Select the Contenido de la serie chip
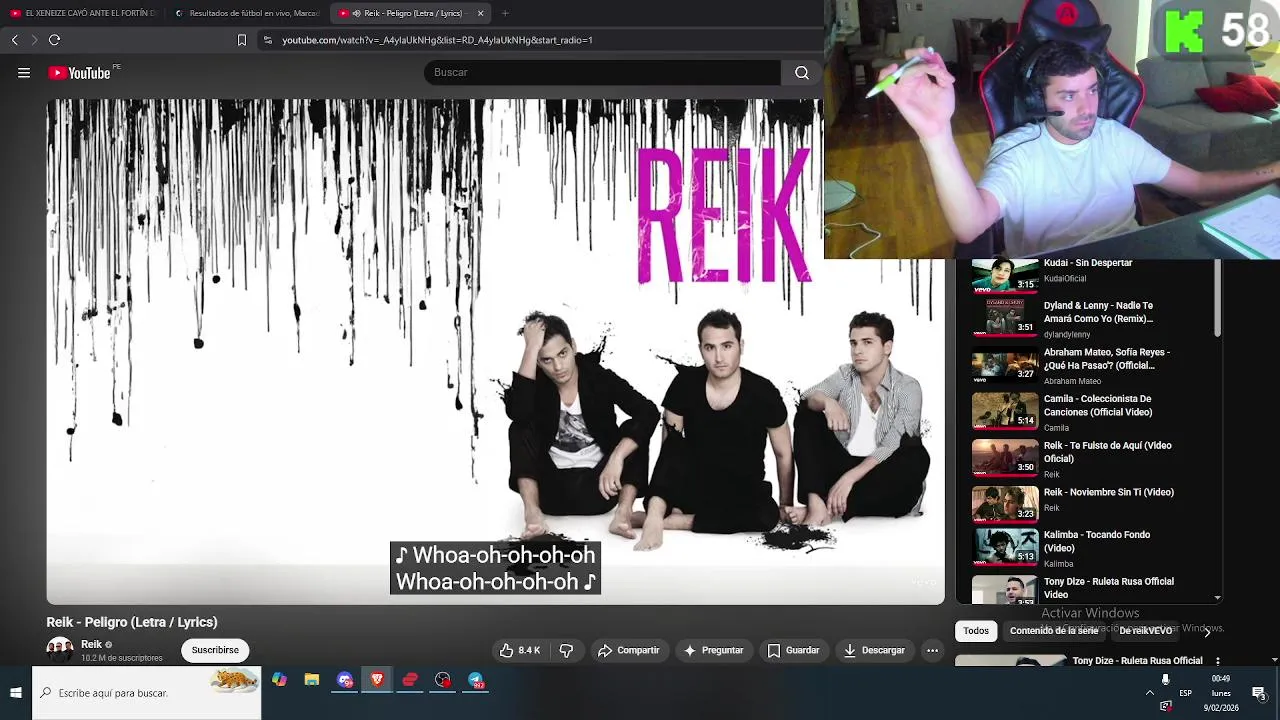This screenshot has height=720, width=1280. (1054, 631)
